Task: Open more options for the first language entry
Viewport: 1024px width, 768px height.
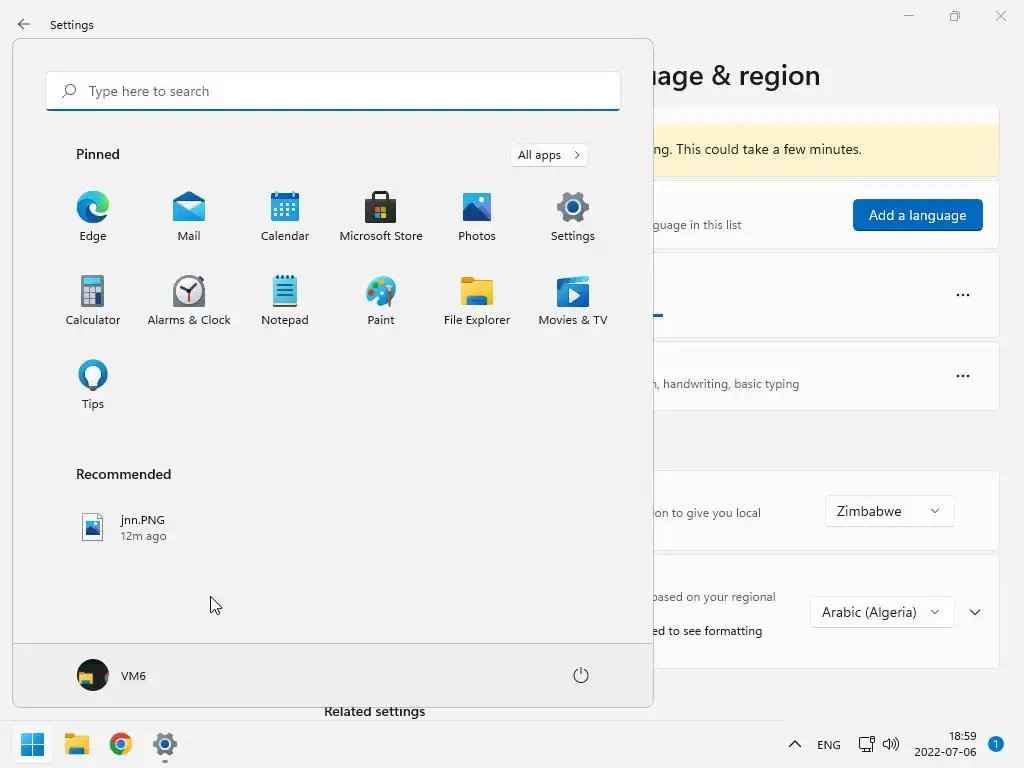Action: [x=963, y=295]
